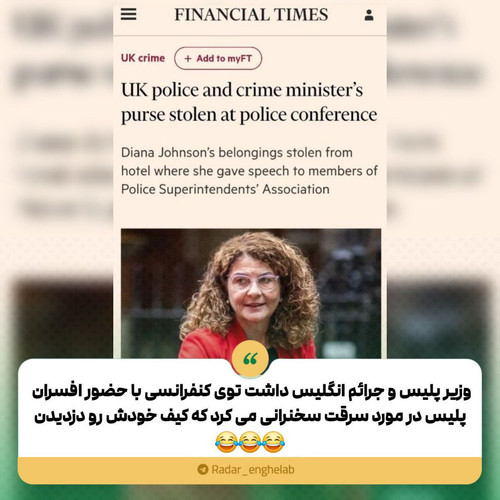Click the leftmost laughing-crying emoji

click(226, 442)
